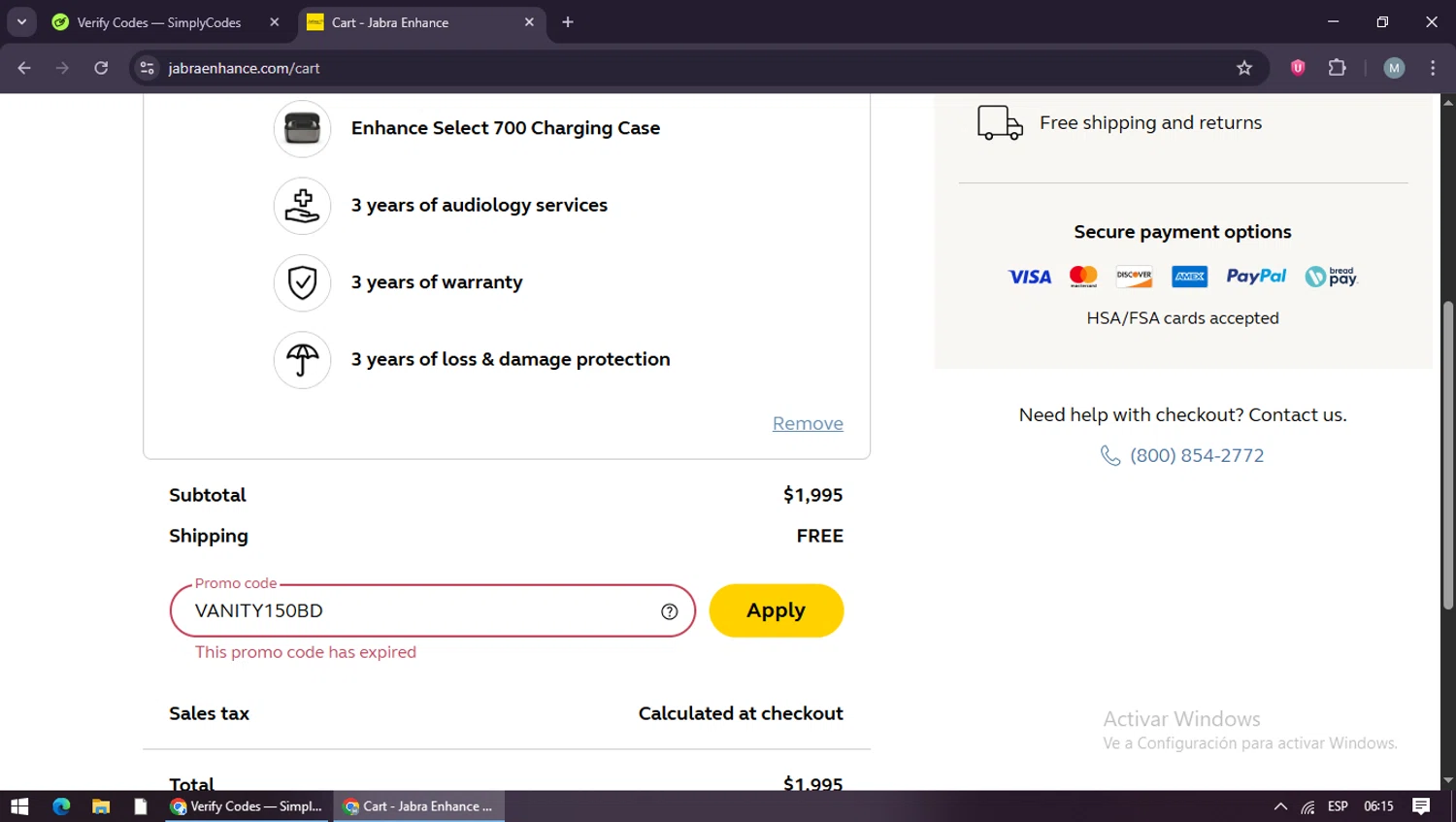Open the Chrome three-dot menu
The height and width of the screenshot is (822, 1456).
pos(1433,68)
